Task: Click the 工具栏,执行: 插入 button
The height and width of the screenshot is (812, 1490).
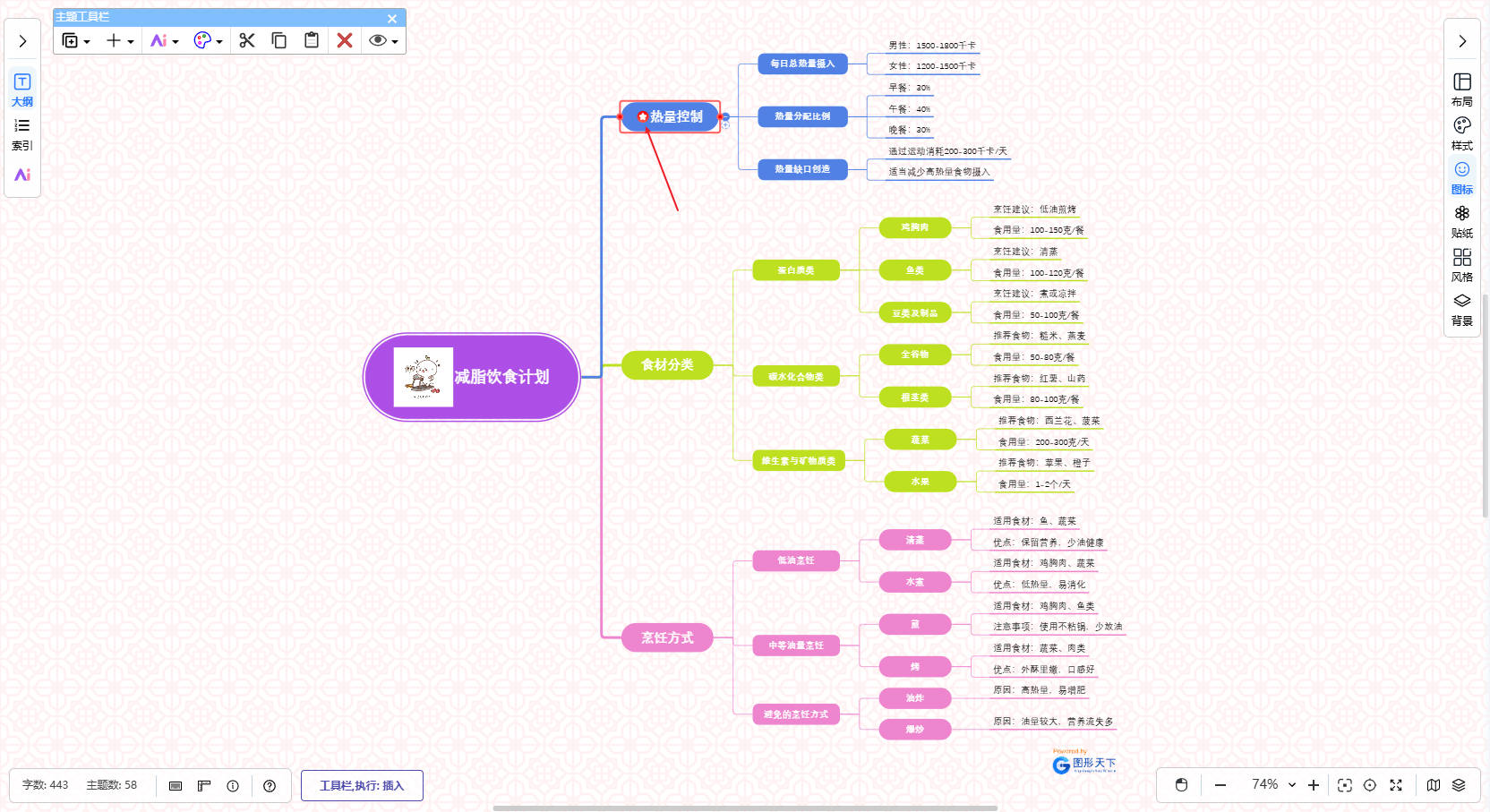Action: (362, 785)
